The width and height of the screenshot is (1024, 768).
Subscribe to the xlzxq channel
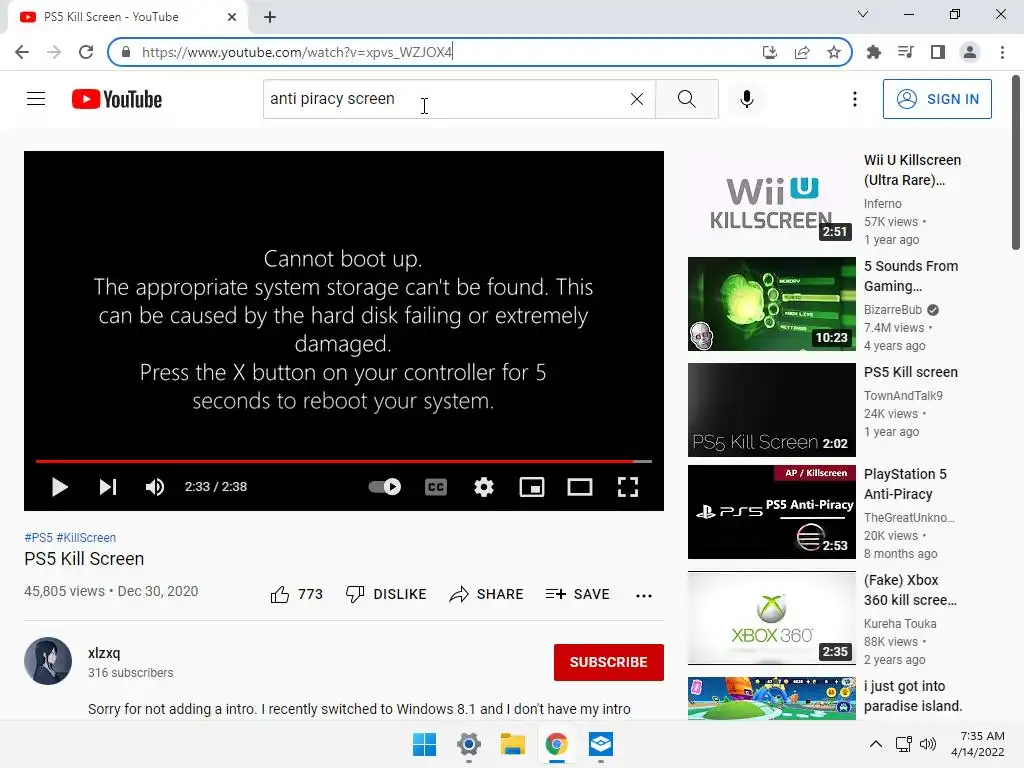point(609,662)
